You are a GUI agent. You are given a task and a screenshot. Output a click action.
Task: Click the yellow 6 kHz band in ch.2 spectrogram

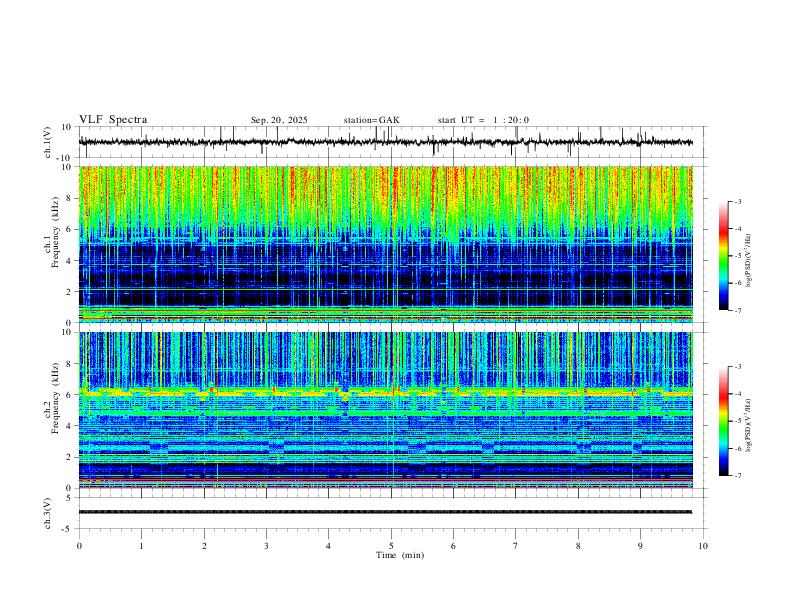(385, 392)
